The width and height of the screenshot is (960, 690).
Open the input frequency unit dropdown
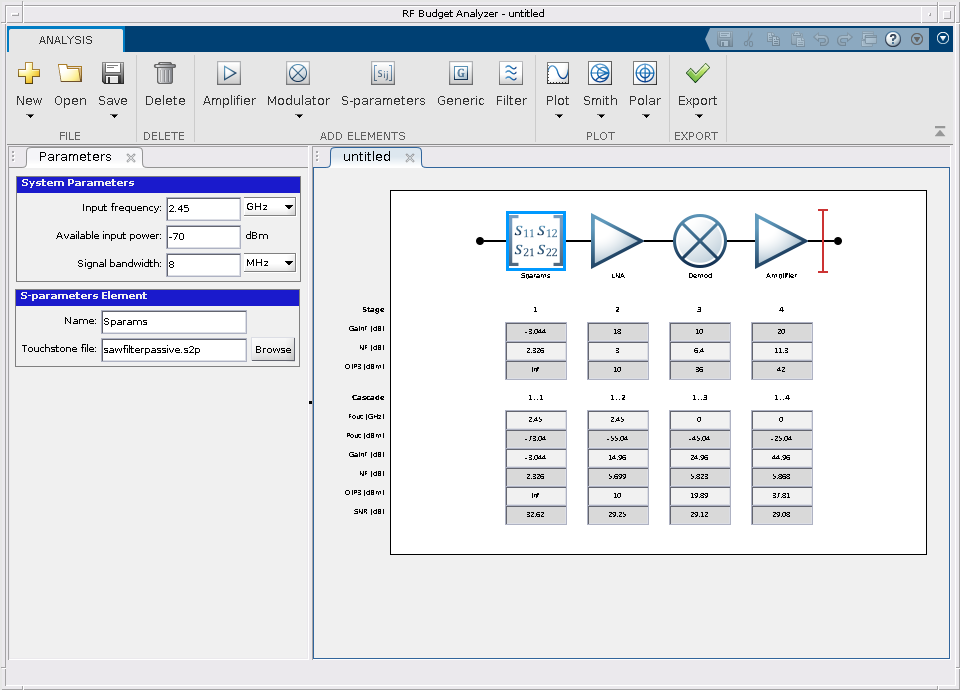coord(270,207)
